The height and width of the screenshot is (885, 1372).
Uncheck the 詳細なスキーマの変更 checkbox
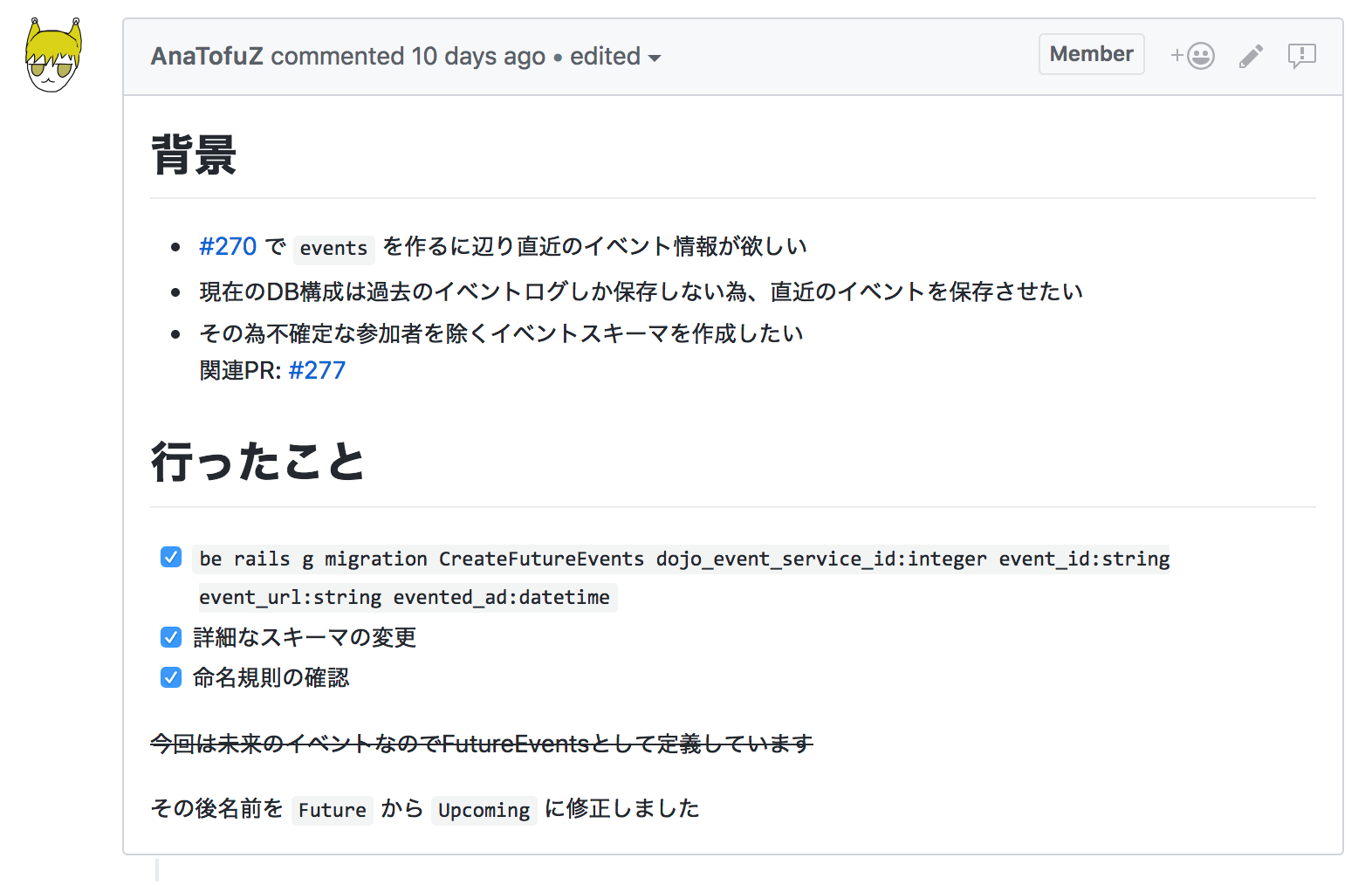click(171, 637)
